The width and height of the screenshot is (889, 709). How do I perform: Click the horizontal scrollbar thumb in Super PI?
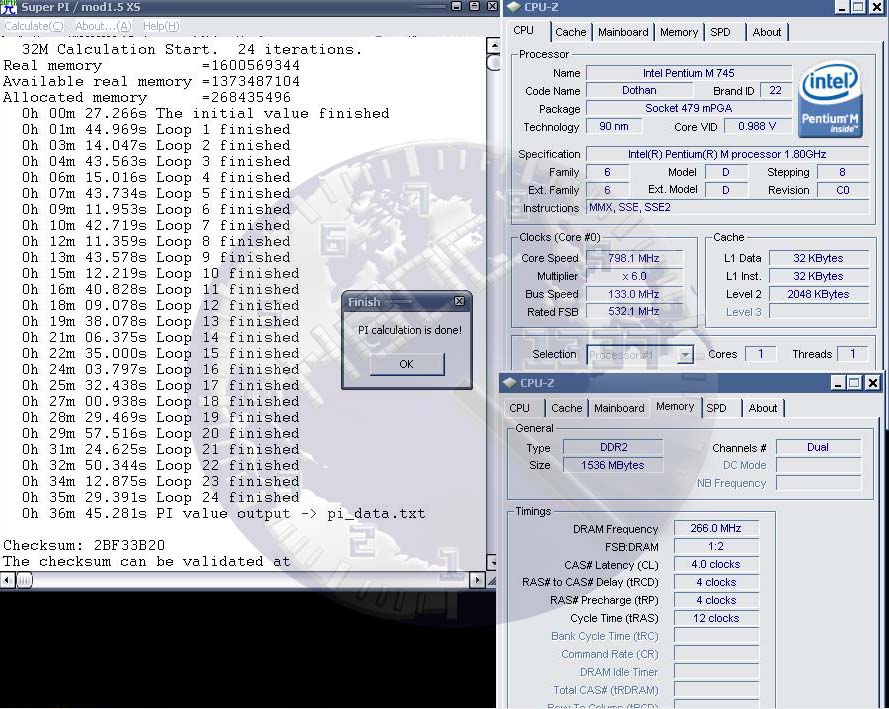[x=24, y=580]
